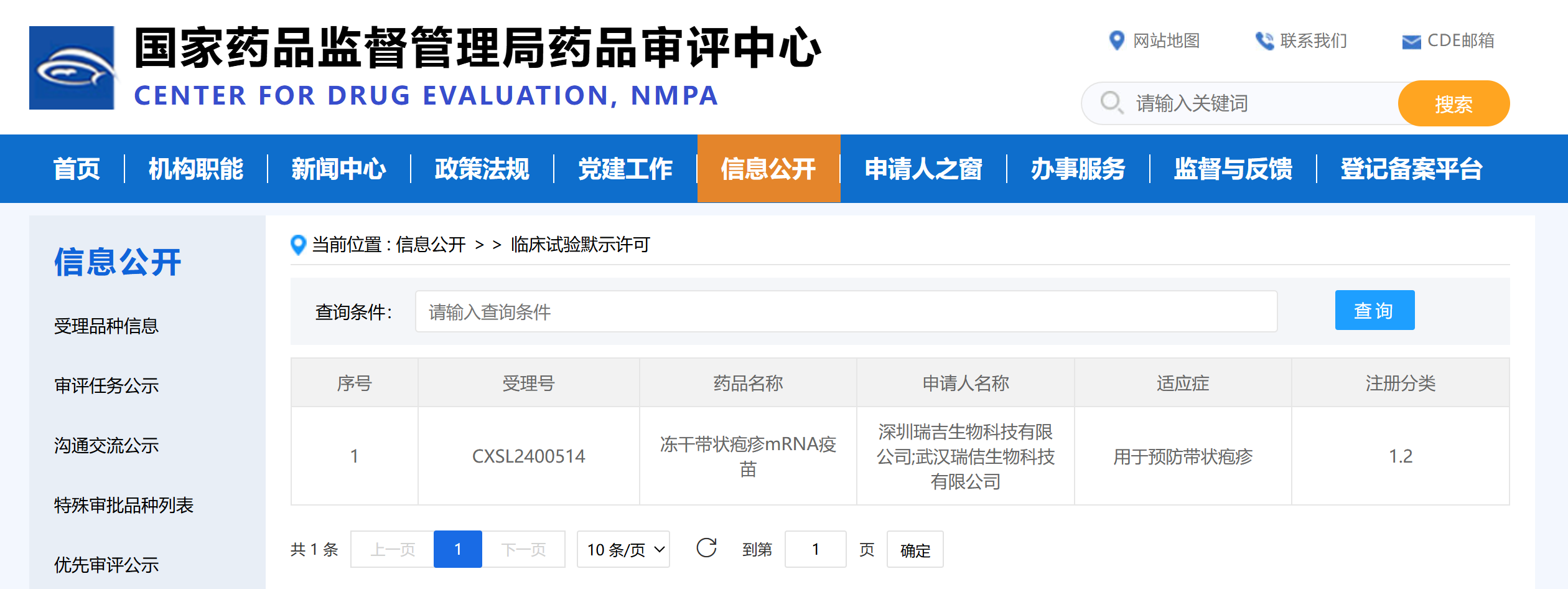
Task: Click the blue 查询 query button
Action: pos(1374,310)
